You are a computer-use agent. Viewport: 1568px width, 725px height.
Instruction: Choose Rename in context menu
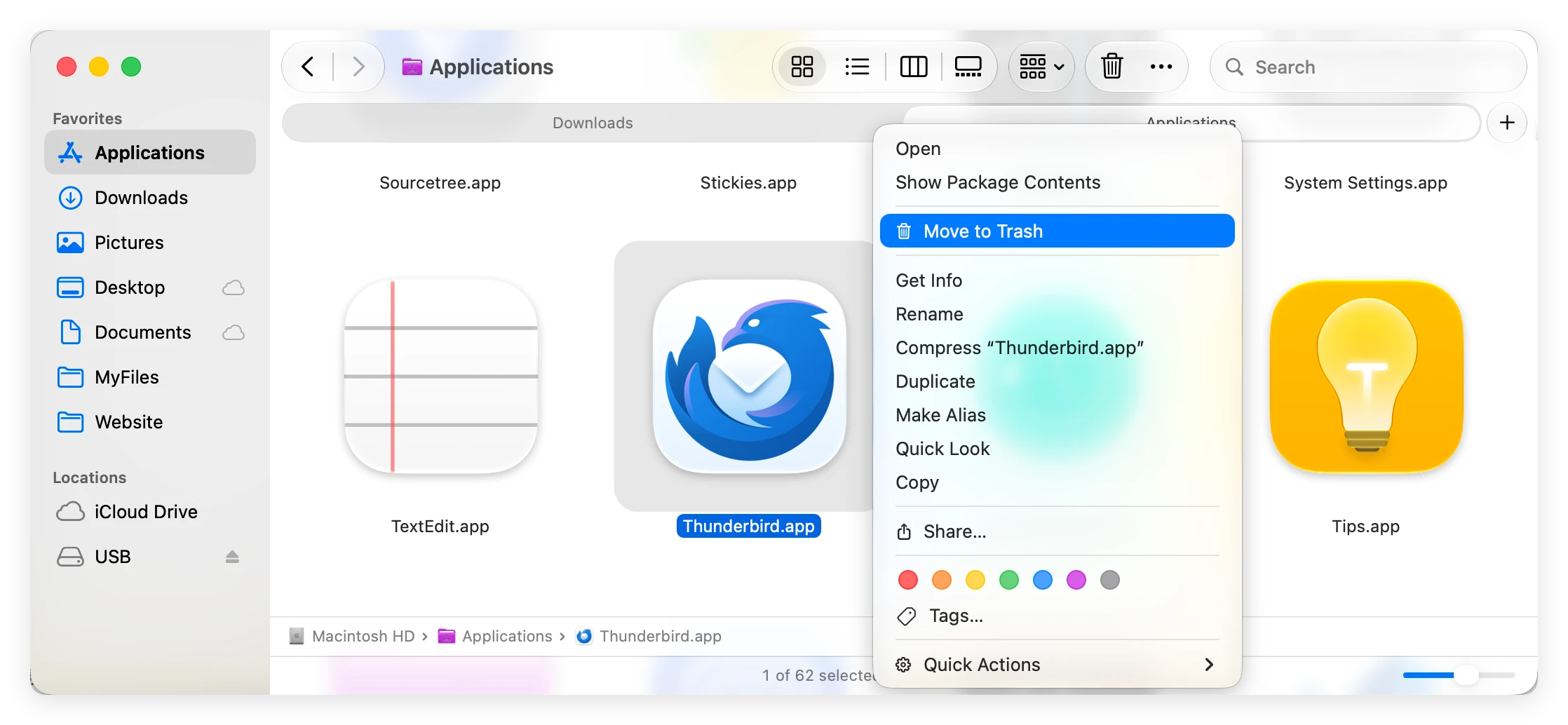pos(1057,314)
